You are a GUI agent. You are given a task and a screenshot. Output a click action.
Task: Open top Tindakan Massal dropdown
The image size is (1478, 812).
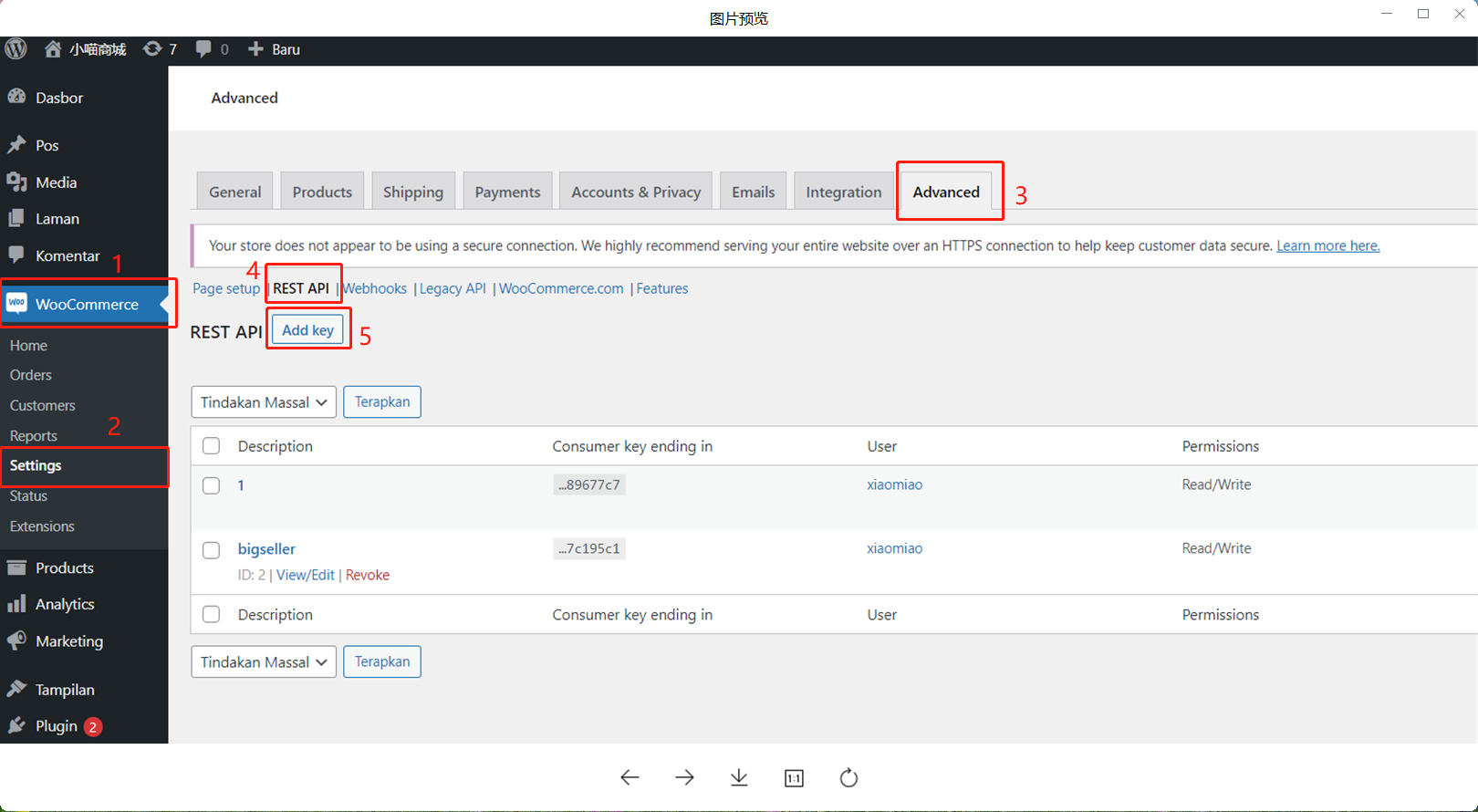(x=264, y=402)
